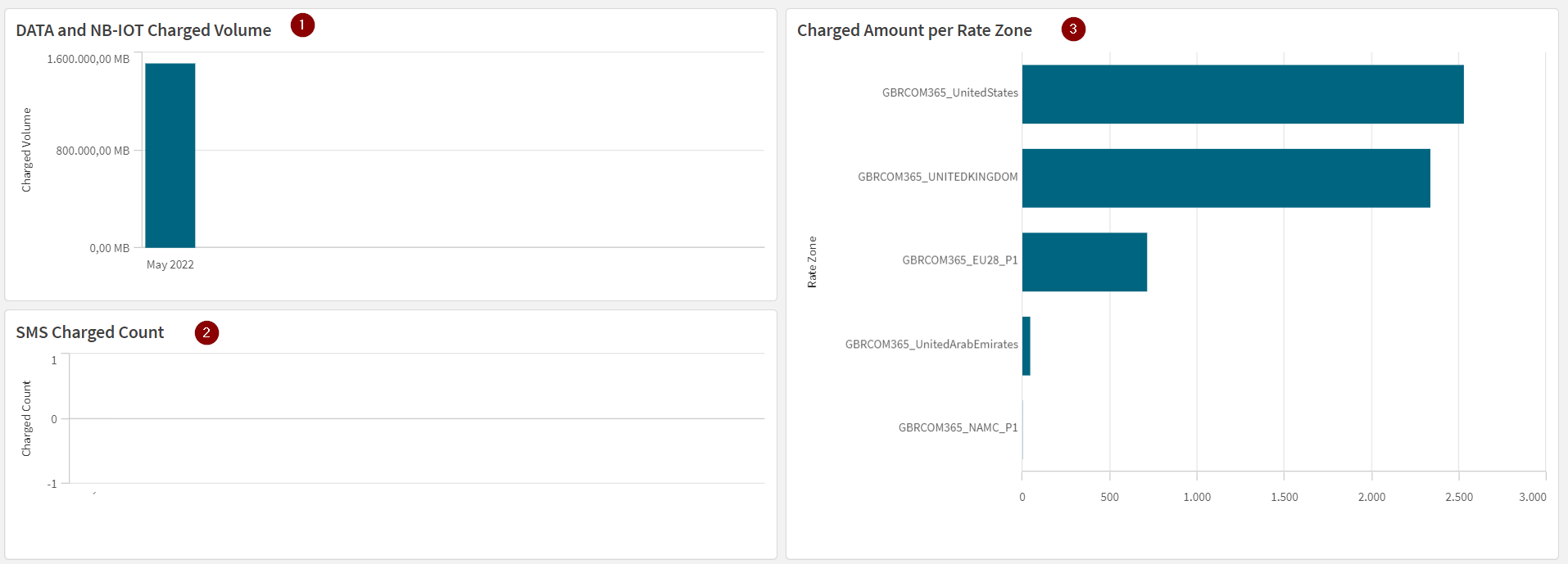Screen dimensions: 1568x564
Task: Select the GBRCOM365_UnitedStates bar
Action: tap(1242, 94)
